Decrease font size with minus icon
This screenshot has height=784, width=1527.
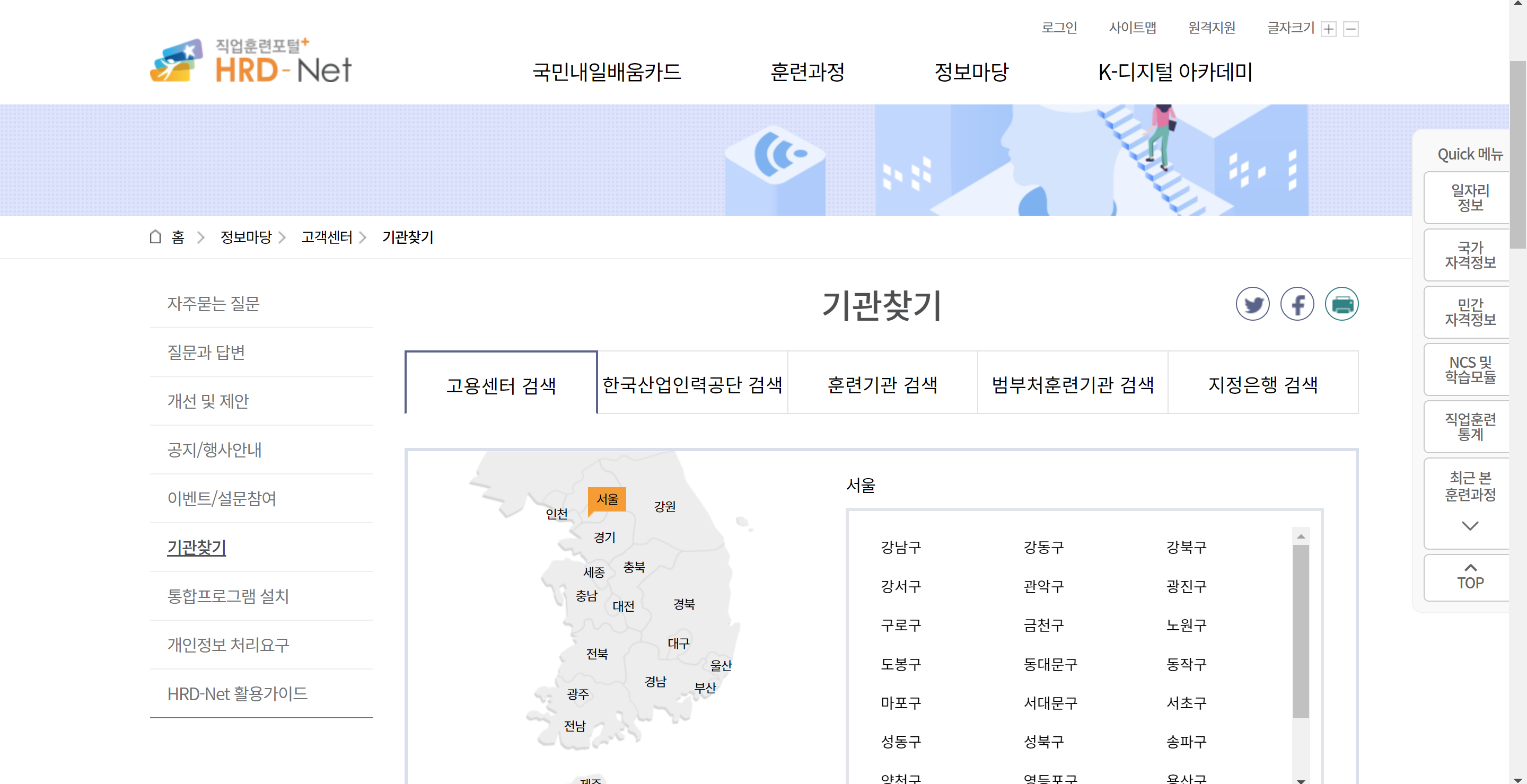(1350, 29)
